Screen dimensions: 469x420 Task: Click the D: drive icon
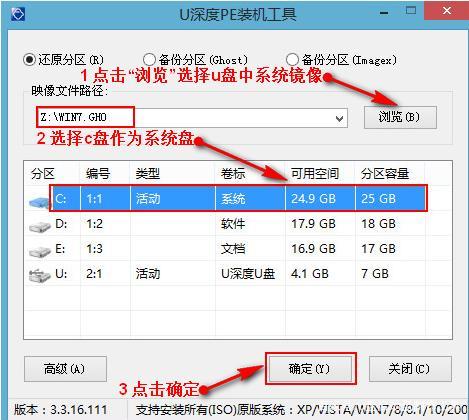pos(40,227)
